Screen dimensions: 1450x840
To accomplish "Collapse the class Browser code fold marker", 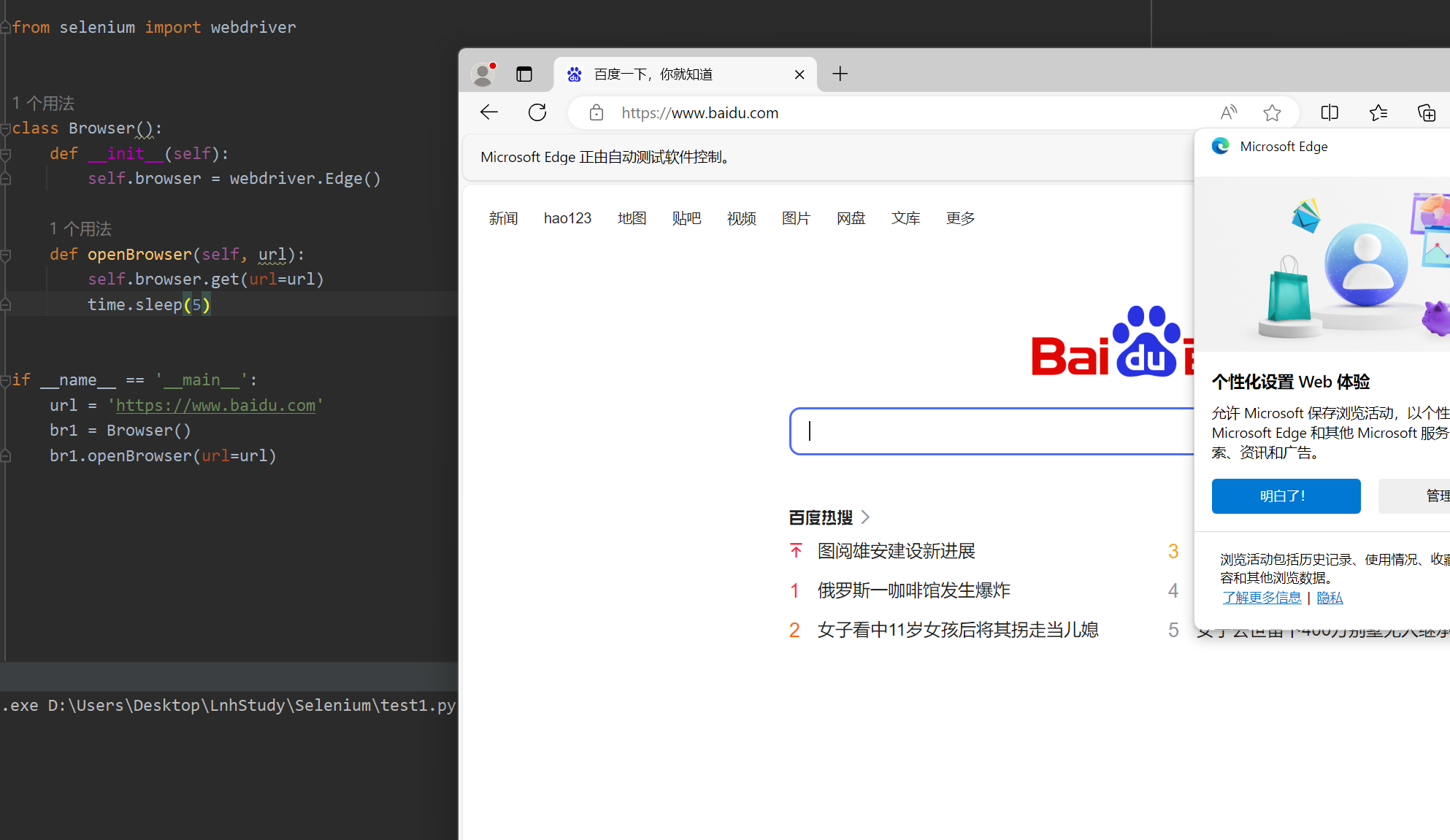I will tap(5, 129).
